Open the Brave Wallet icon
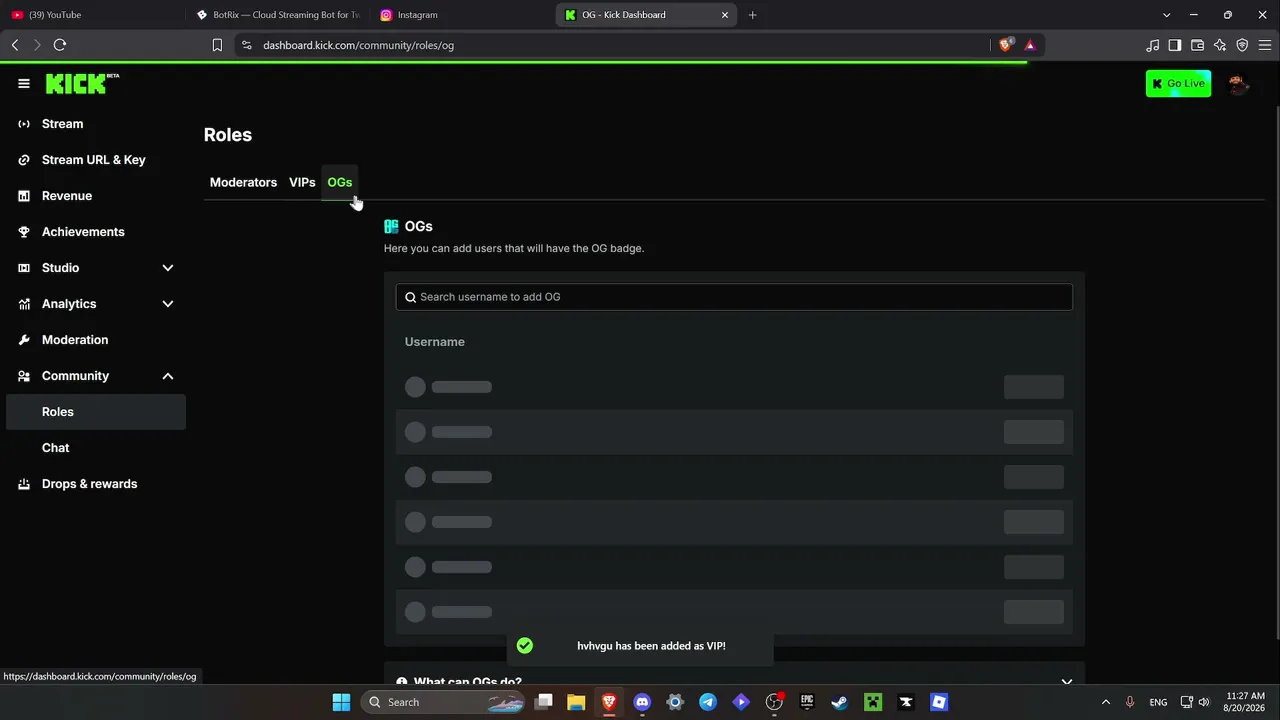The image size is (1280, 720). pyautogui.click(x=1197, y=45)
